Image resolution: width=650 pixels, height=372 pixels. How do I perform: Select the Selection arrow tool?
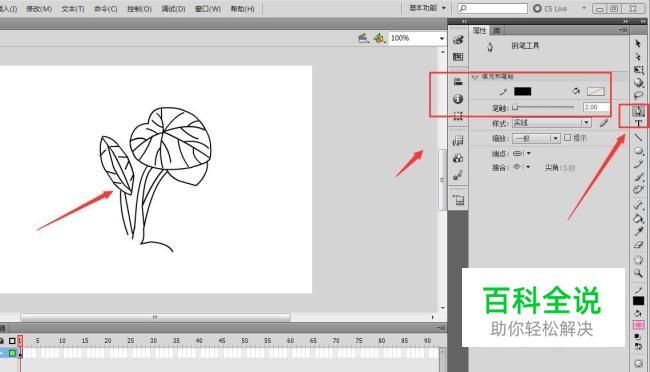tap(638, 43)
